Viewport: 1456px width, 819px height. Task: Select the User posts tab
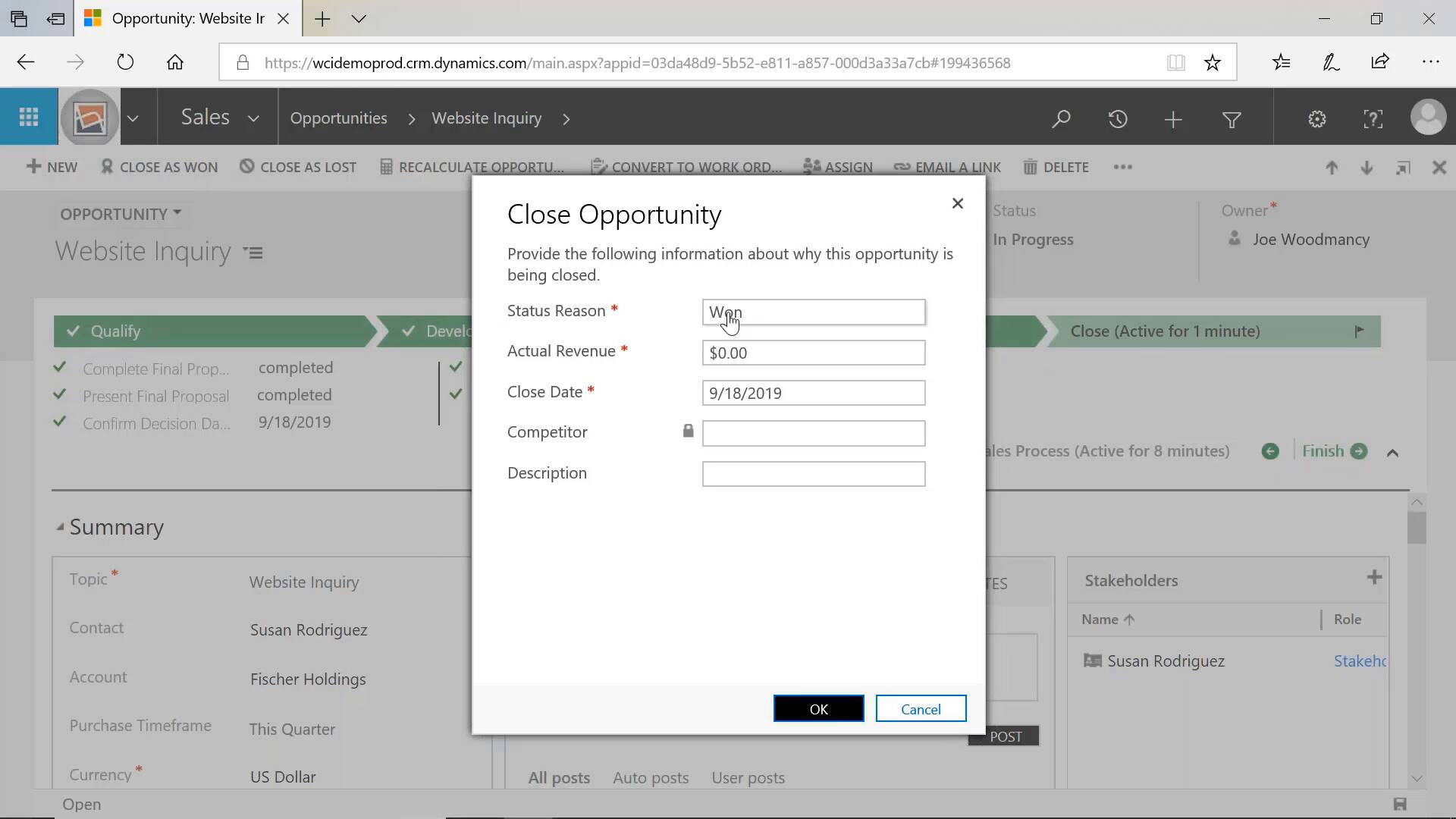click(x=748, y=777)
